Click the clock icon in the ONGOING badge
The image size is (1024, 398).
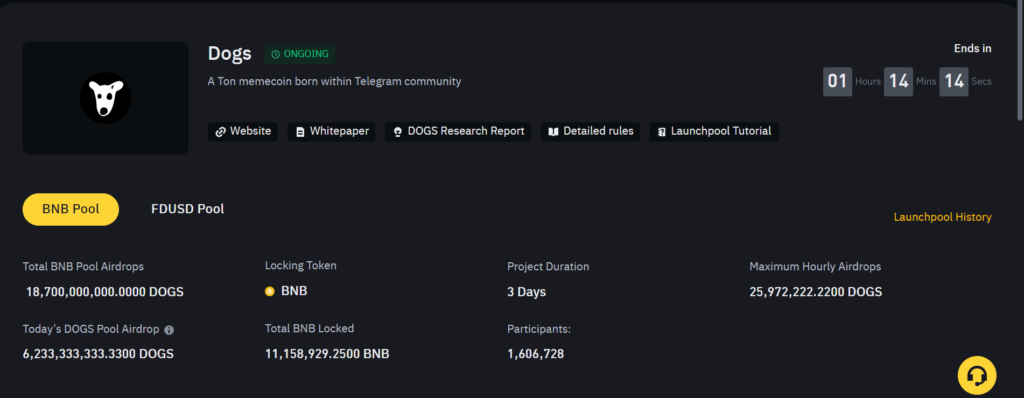tap(276, 54)
